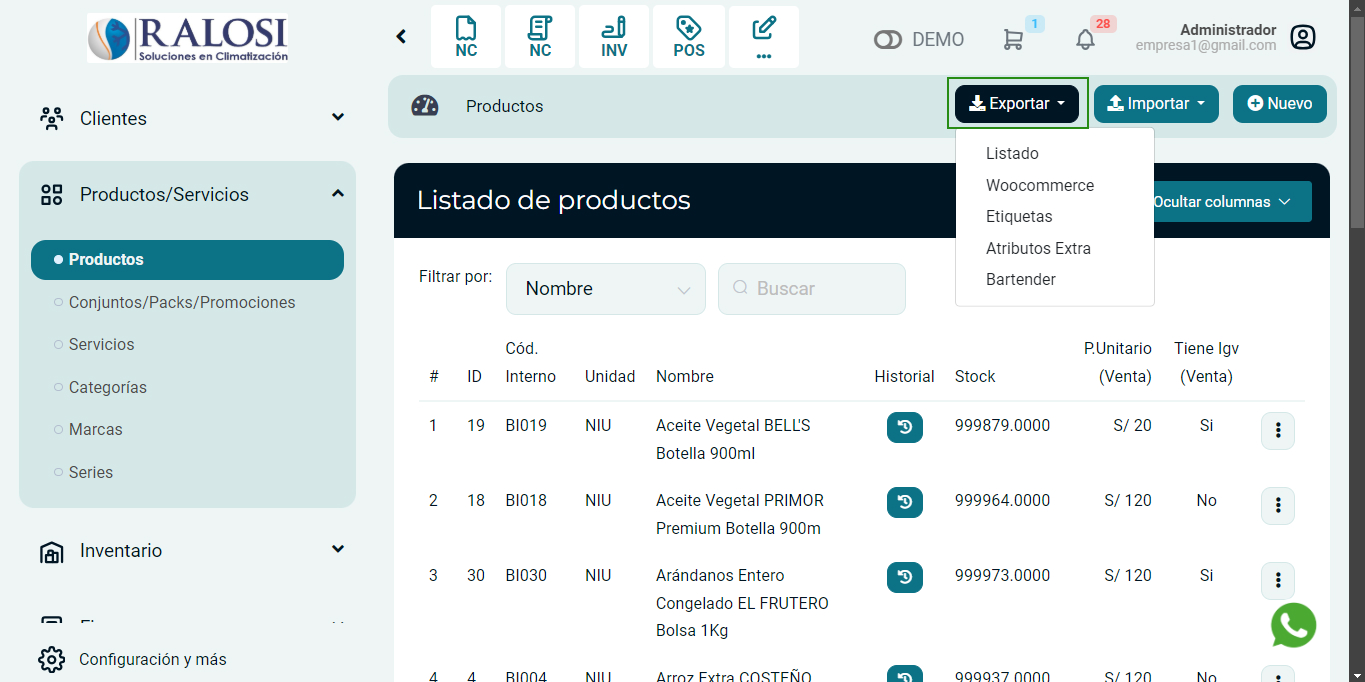Click the Administrador user profile icon
This screenshot has height=682, width=1365.
pos(1302,37)
